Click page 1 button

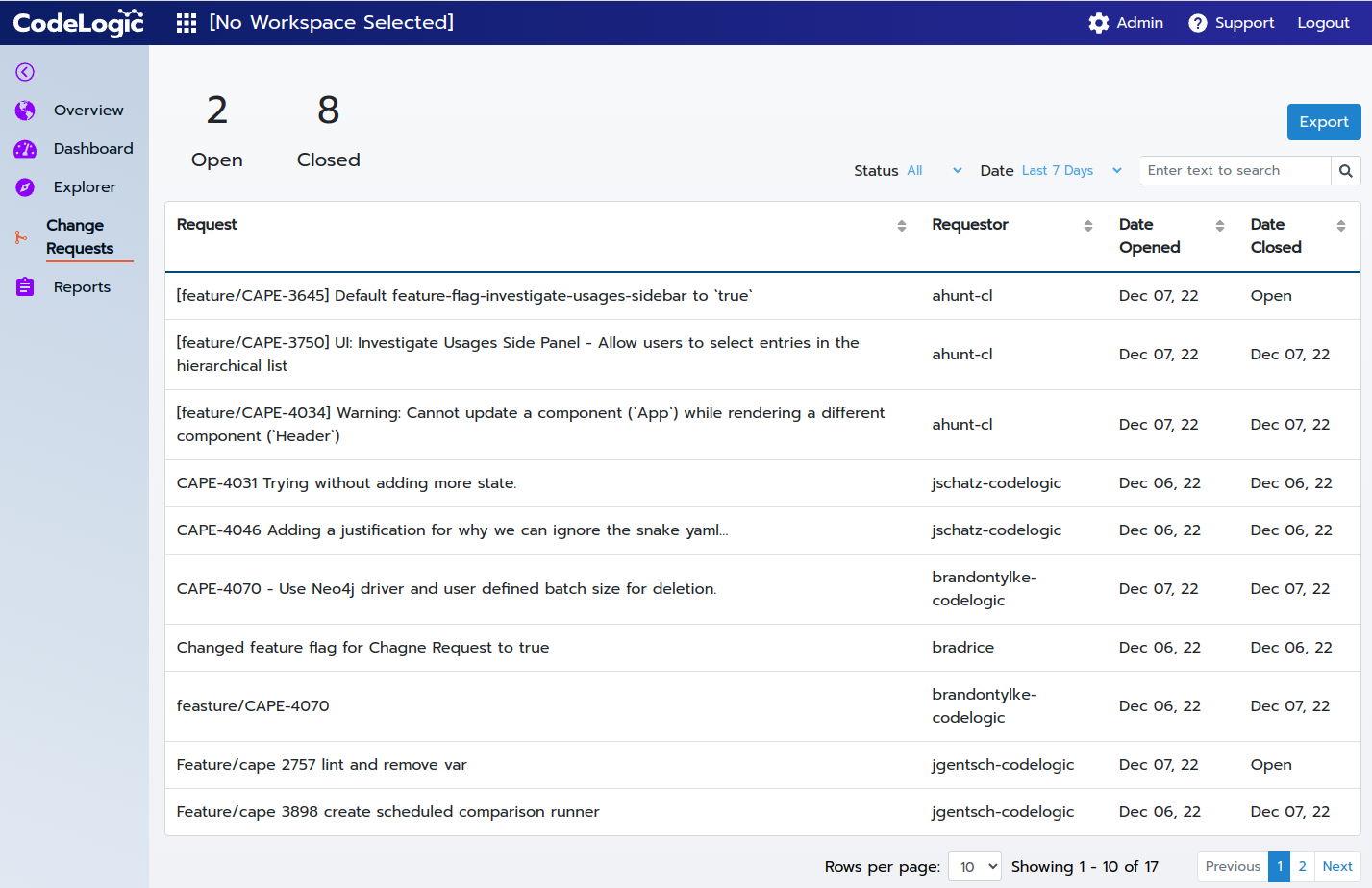click(1280, 867)
